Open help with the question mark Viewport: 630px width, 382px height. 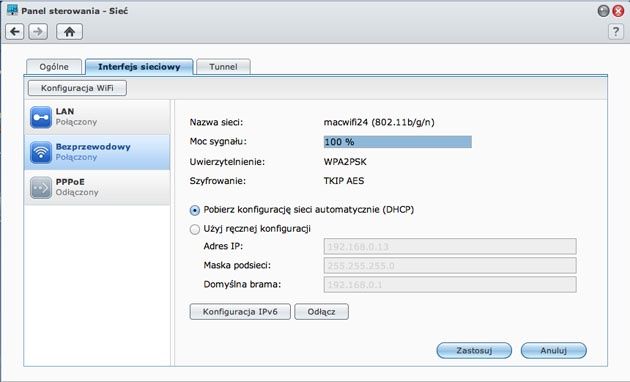(616, 31)
